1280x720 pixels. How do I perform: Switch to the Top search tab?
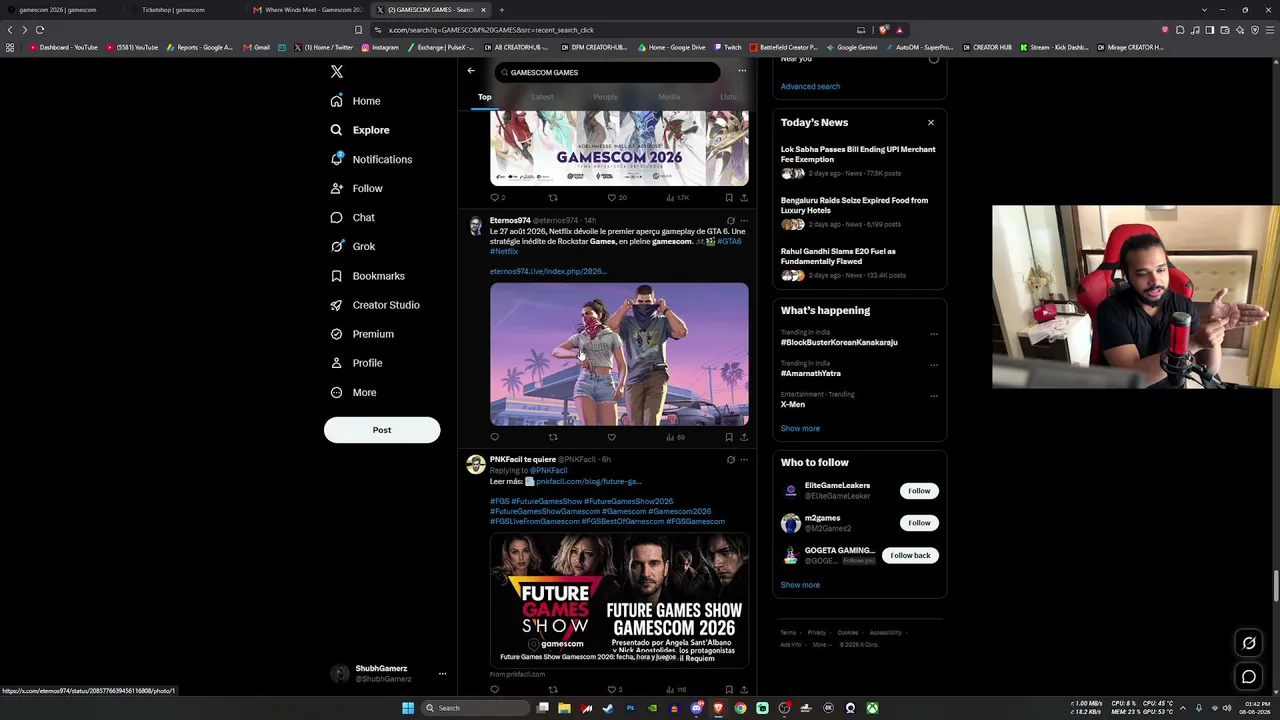pos(484,97)
